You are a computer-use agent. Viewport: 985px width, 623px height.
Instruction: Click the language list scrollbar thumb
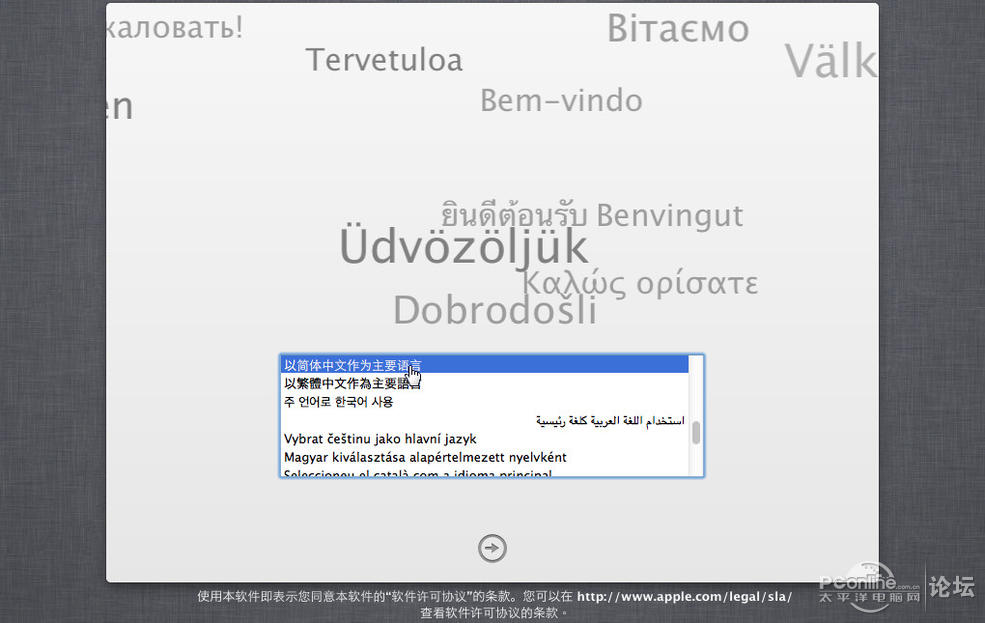pos(695,433)
